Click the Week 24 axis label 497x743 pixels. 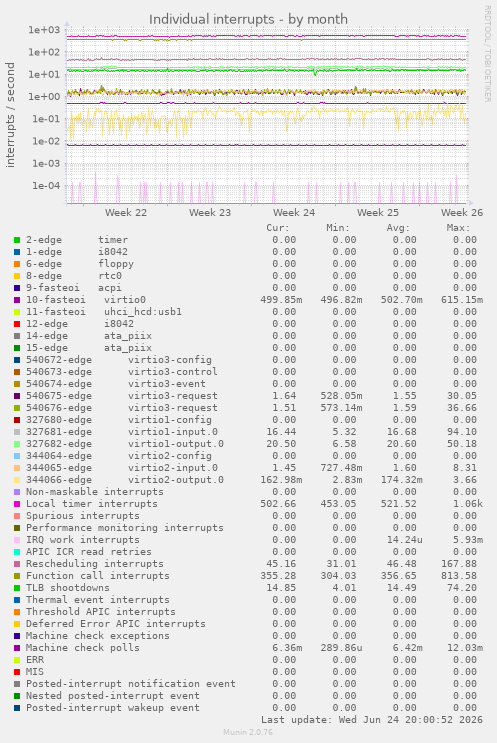(x=294, y=212)
